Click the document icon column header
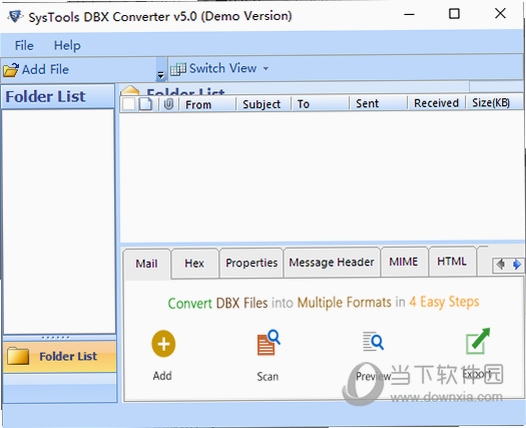The image size is (526, 428). [x=146, y=104]
